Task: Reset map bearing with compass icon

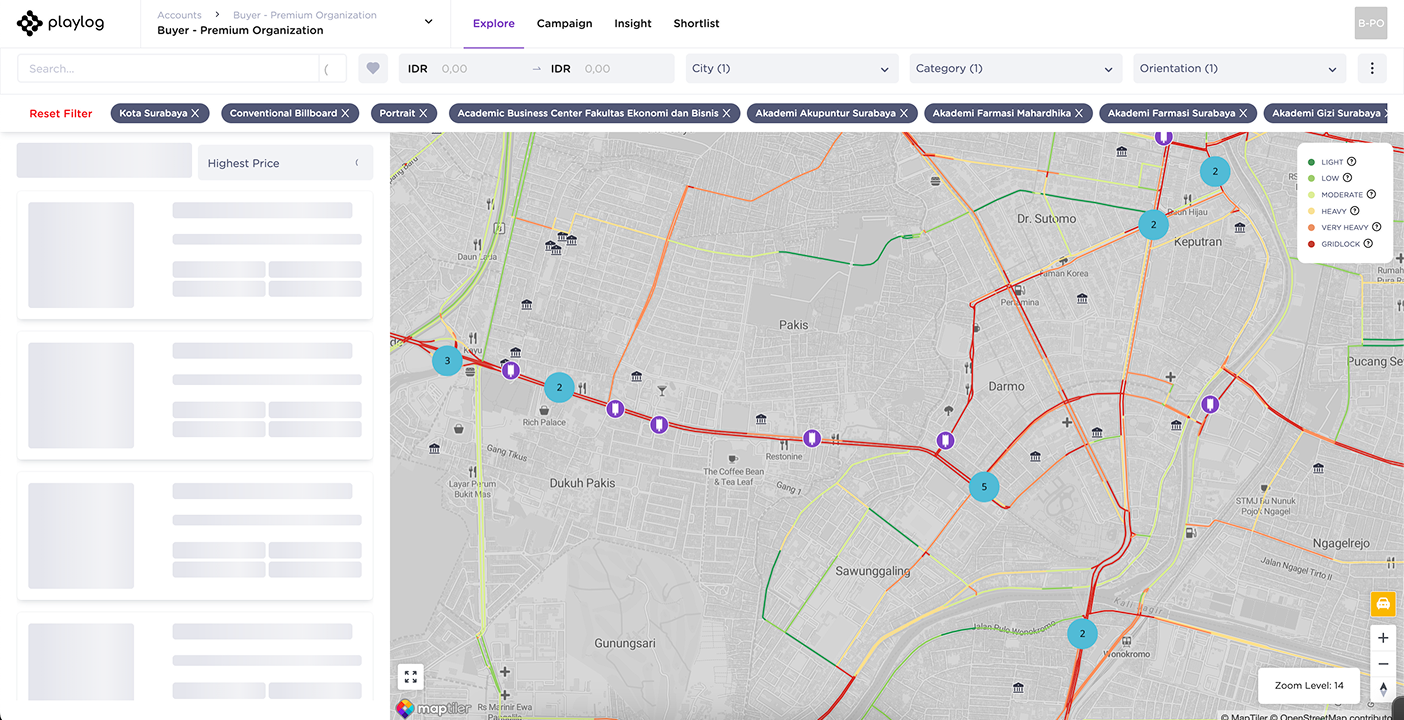Action: 1383,689
